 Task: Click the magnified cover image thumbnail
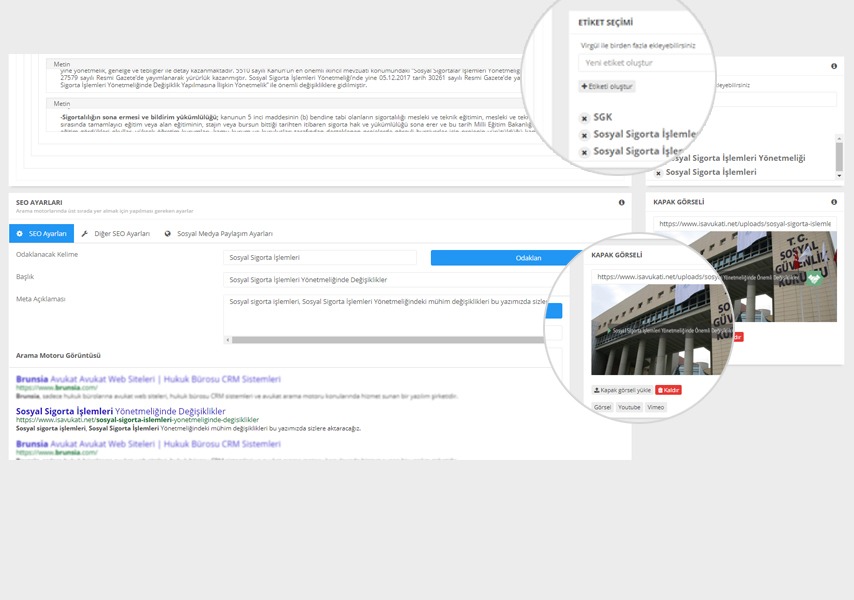click(662, 329)
